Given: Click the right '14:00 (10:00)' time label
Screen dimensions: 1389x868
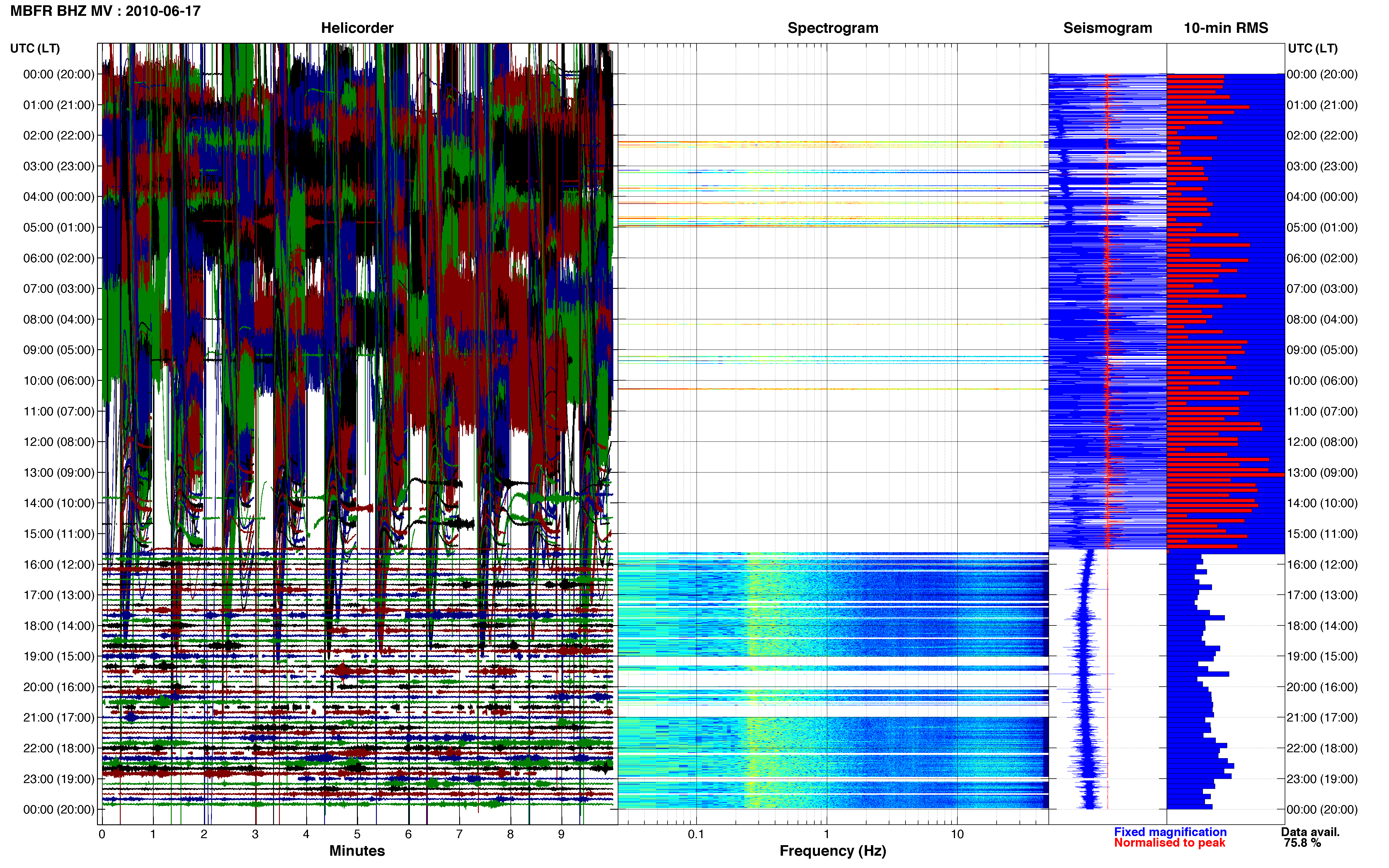Looking at the screenshot, I should pos(1322,504).
